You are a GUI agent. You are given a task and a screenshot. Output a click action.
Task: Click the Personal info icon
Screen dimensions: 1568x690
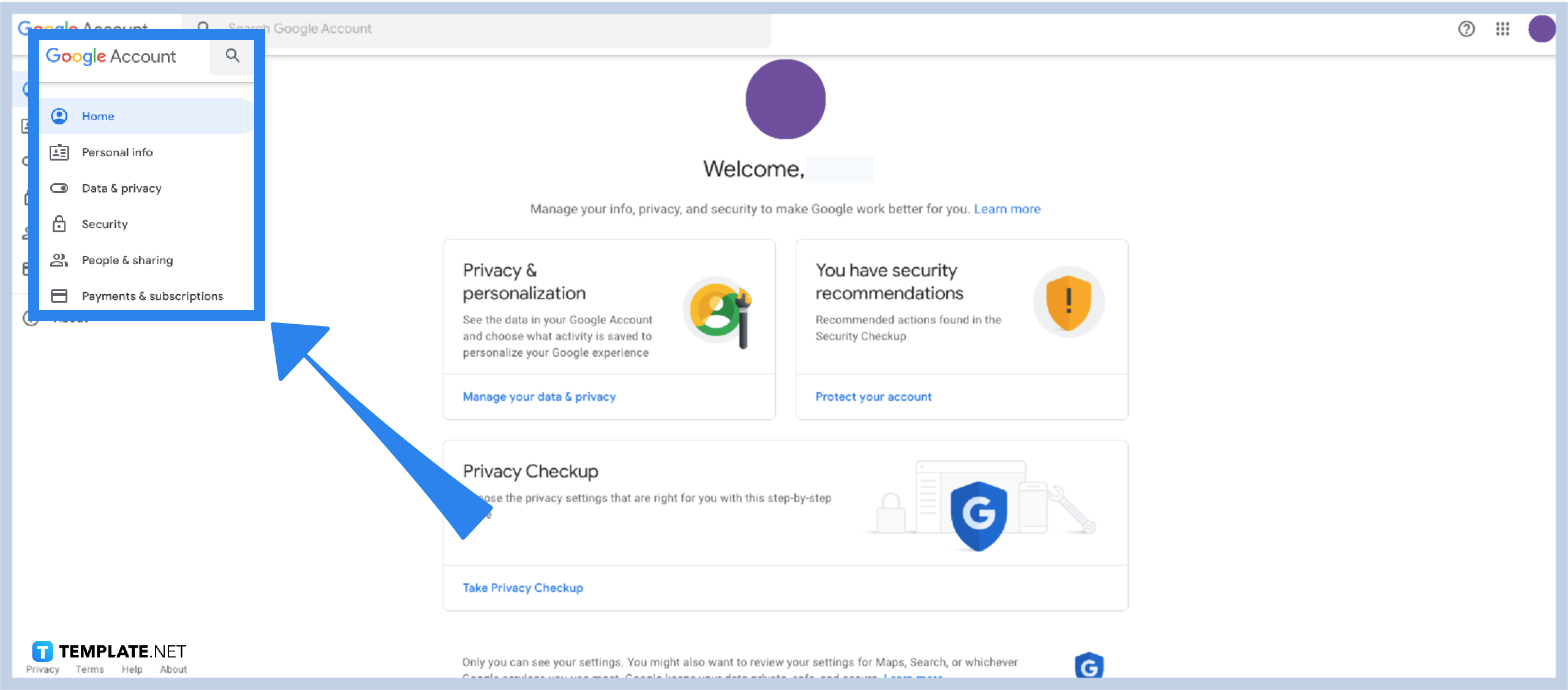(60, 152)
